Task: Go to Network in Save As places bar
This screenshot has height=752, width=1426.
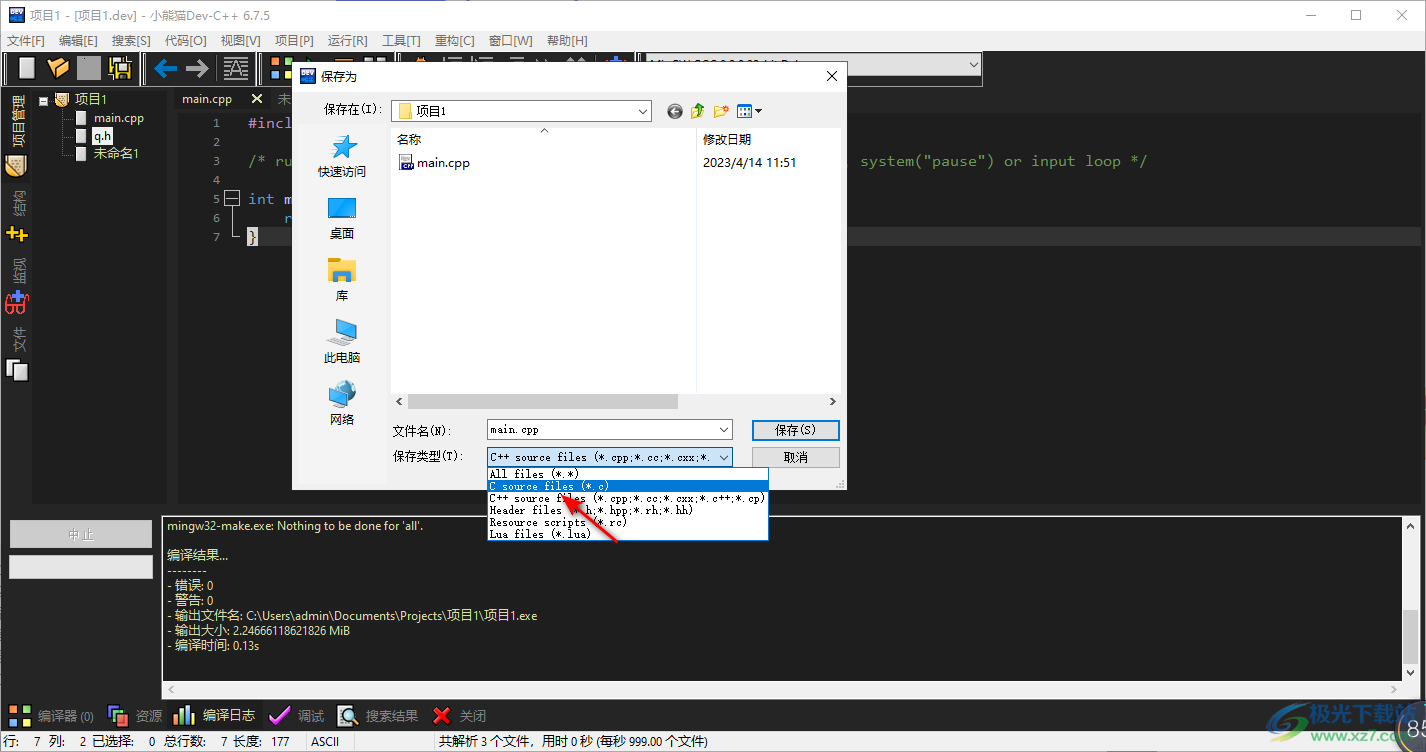Action: pyautogui.click(x=342, y=404)
